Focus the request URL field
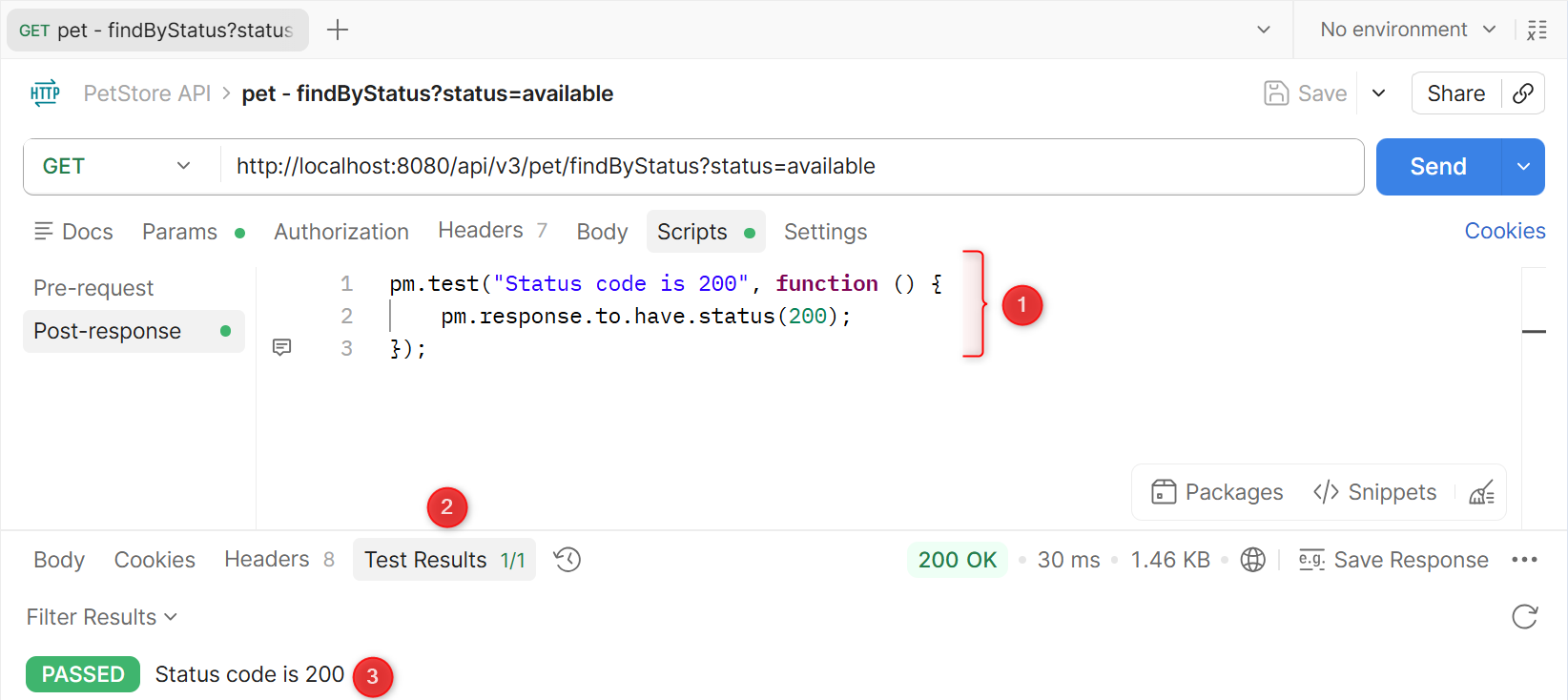Viewport: 1568px width, 700px height. click(792, 166)
